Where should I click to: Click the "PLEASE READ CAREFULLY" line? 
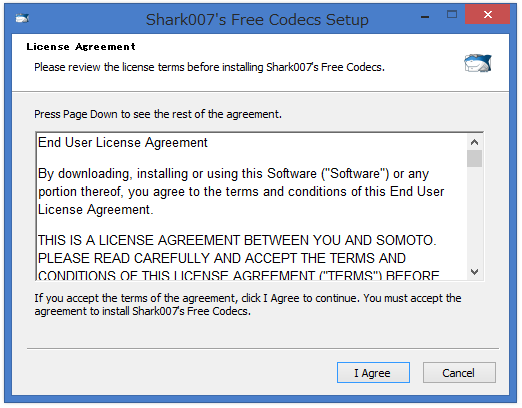tap(222, 258)
